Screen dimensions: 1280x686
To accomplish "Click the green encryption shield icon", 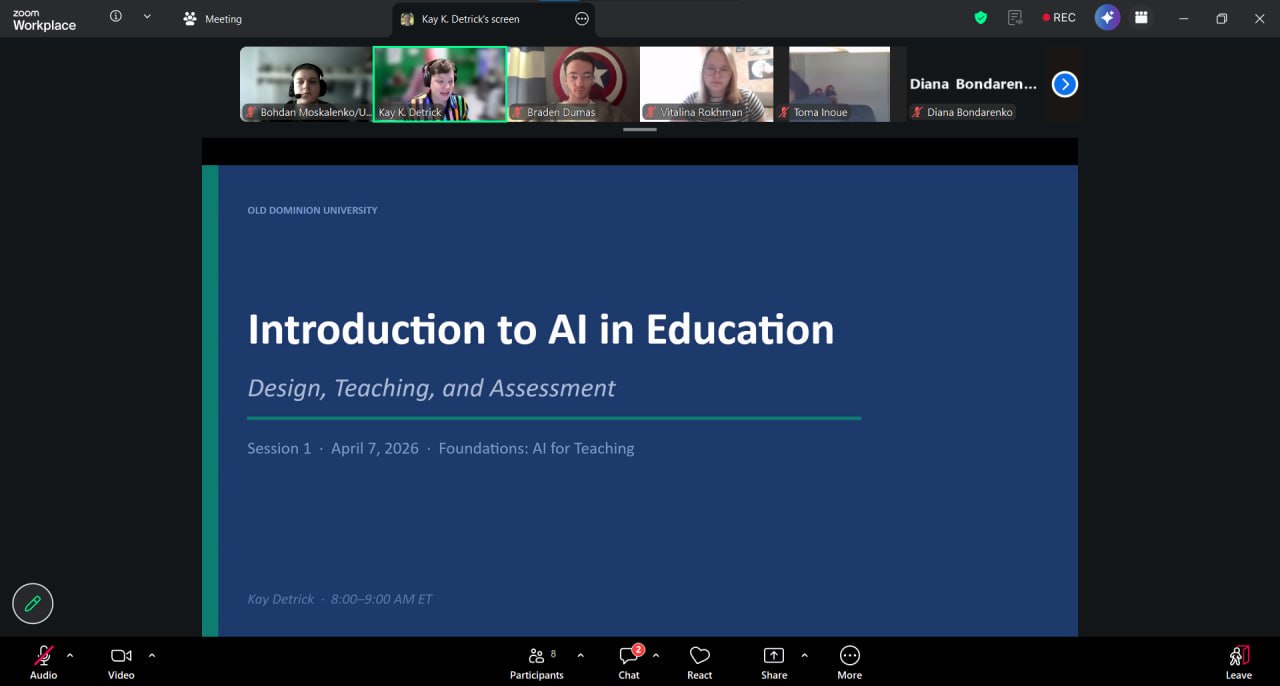I will pyautogui.click(x=981, y=18).
